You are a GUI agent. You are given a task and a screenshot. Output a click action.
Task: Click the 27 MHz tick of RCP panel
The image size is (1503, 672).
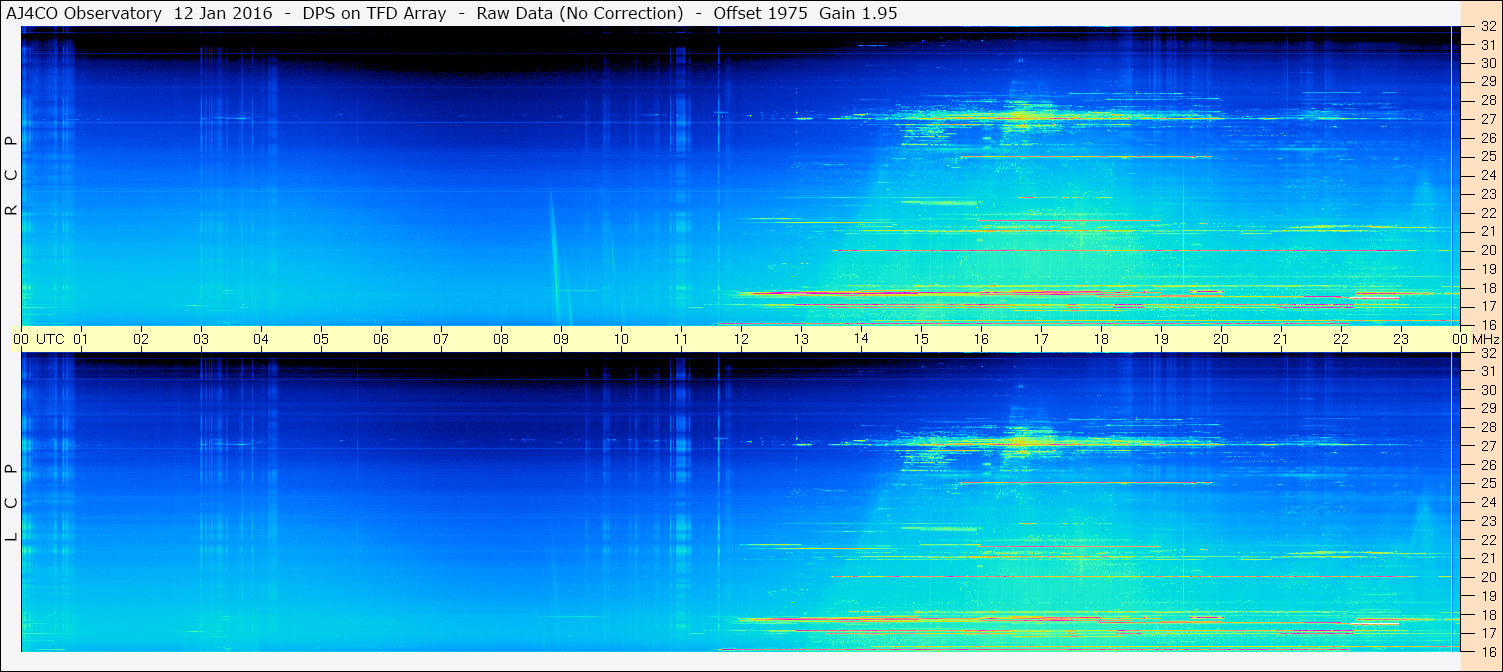(1487, 119)
